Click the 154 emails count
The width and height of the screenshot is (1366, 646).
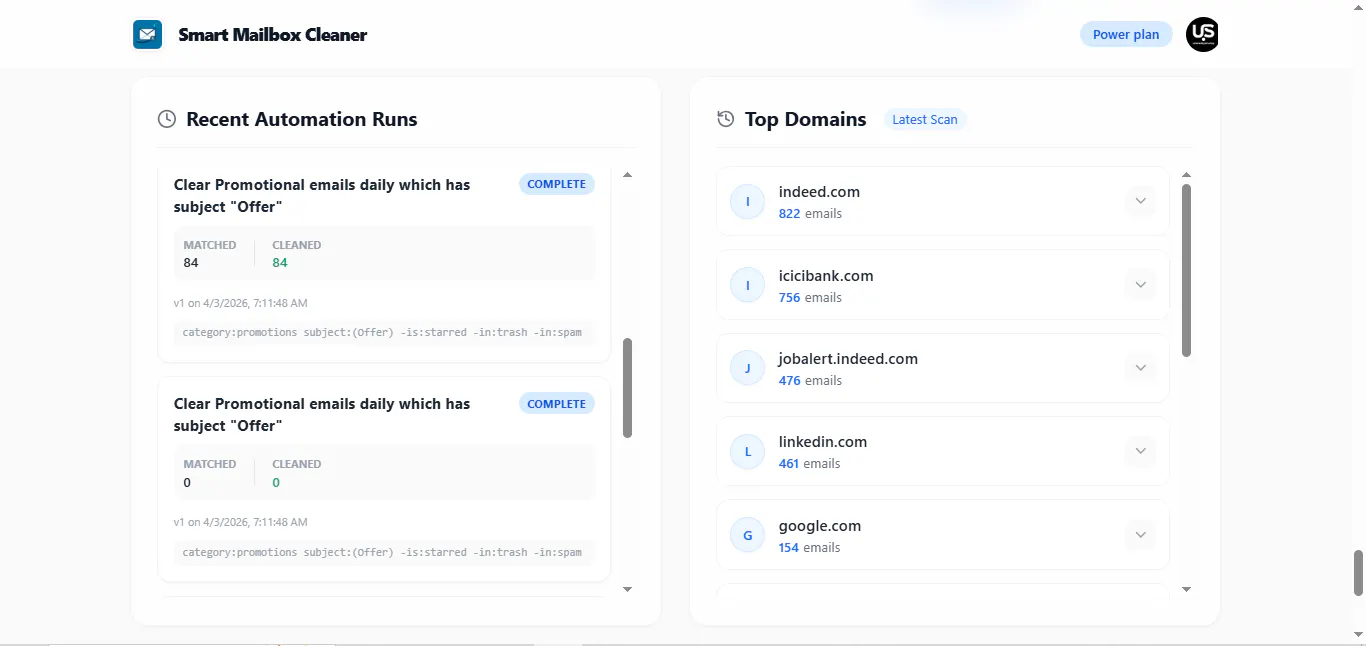coord(810,547)
